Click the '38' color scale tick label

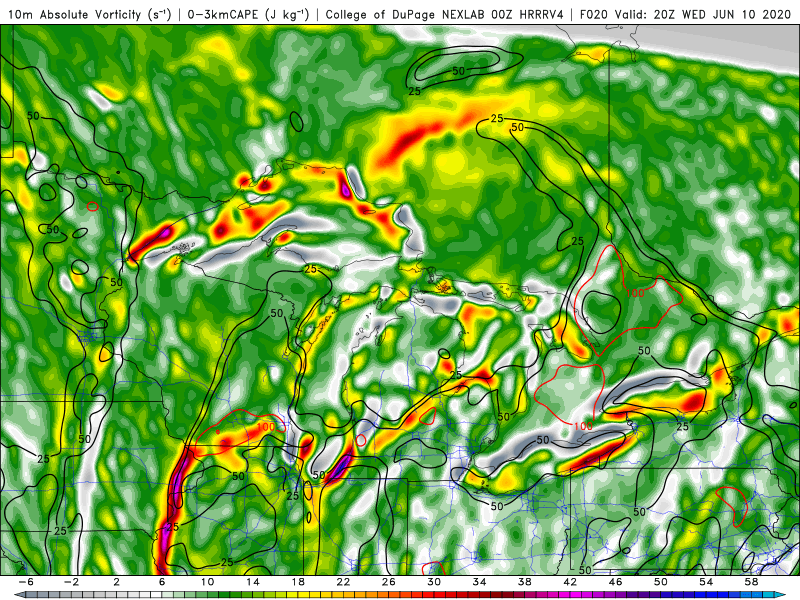524,582
